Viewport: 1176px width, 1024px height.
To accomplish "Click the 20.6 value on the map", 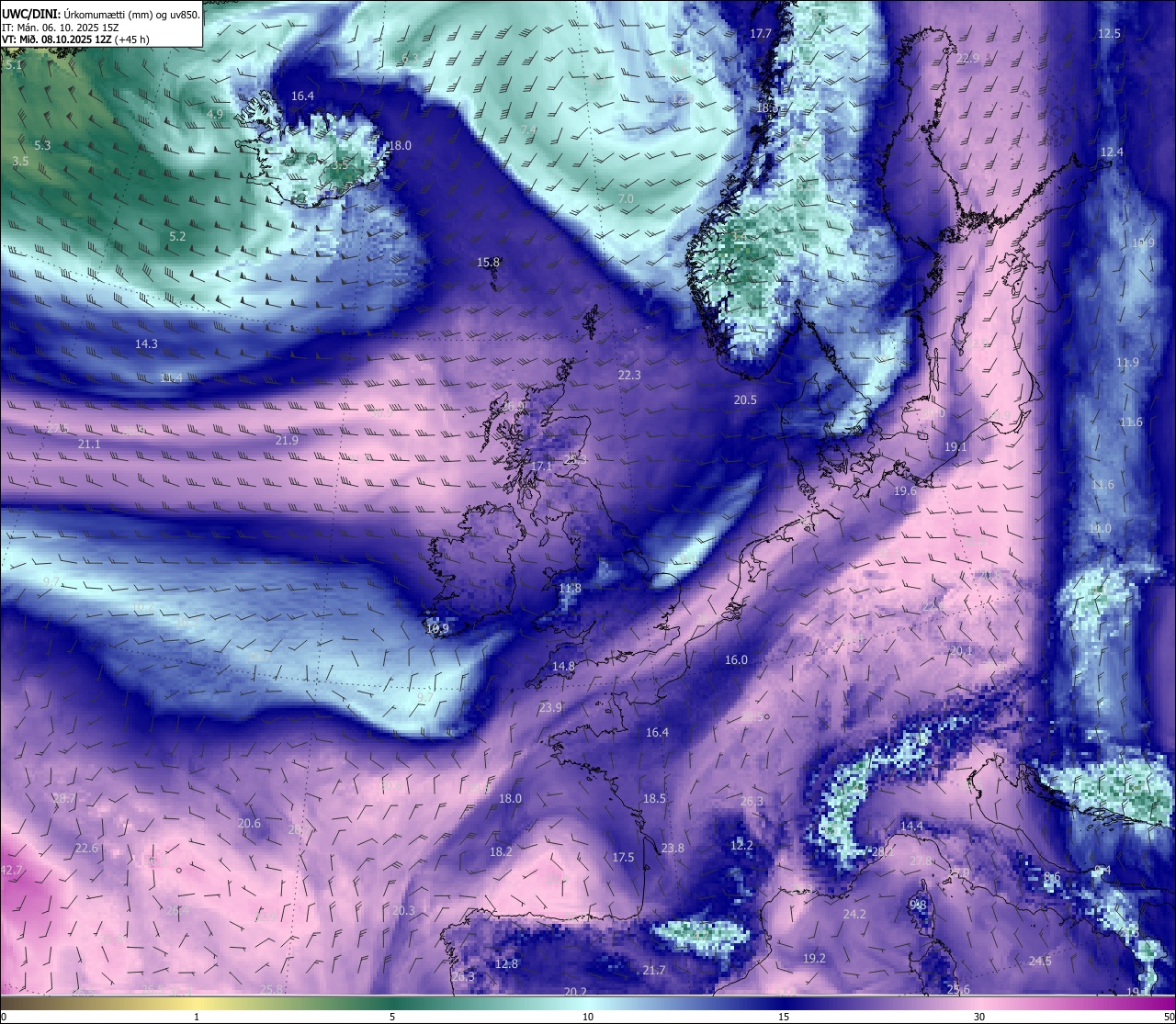I will (249, 824).
